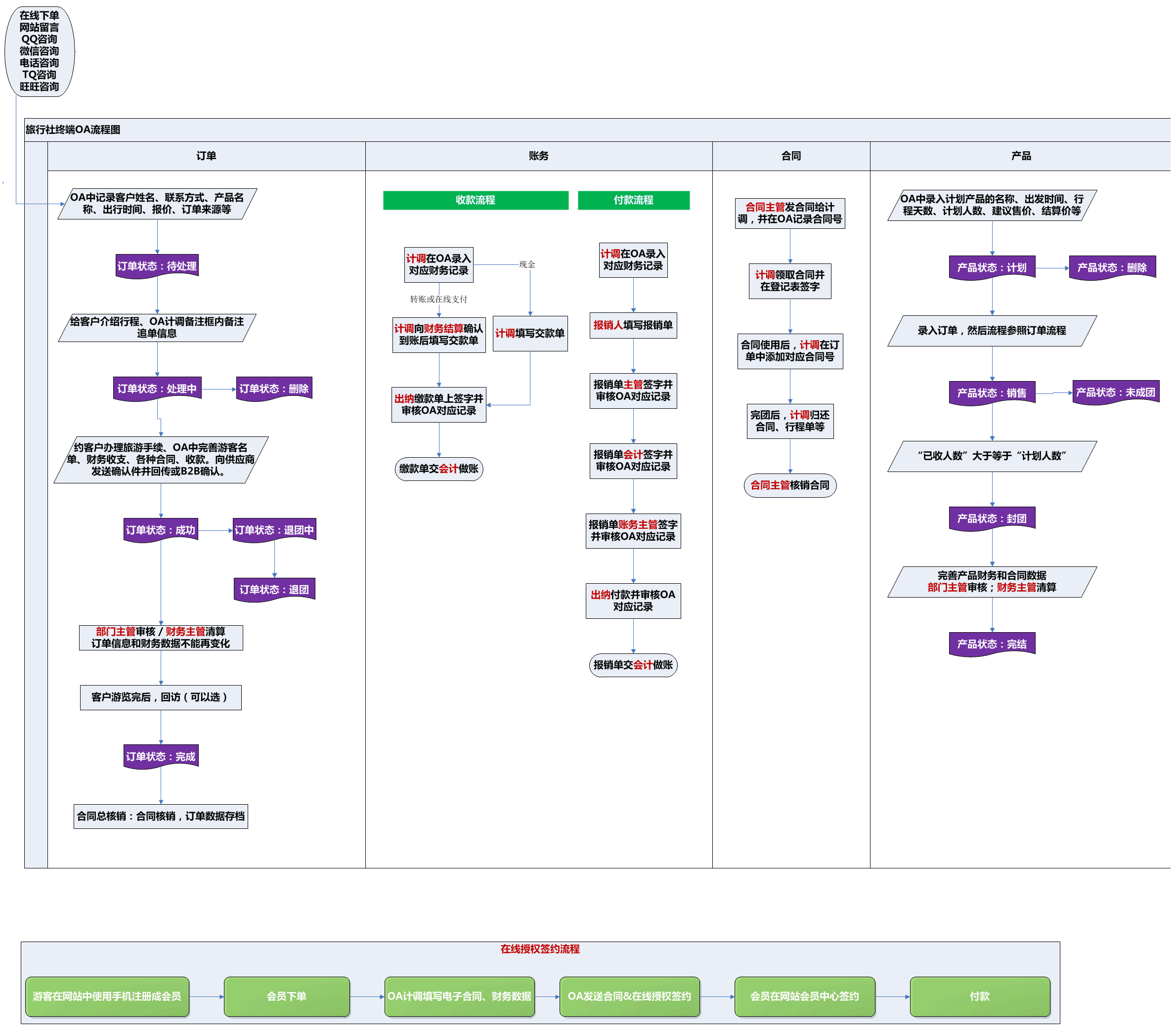The width and height of the screenshot is (1176, 1034).
Task: Click the 订单状态：退团中 status shape
Action: (x=274, y=530)
